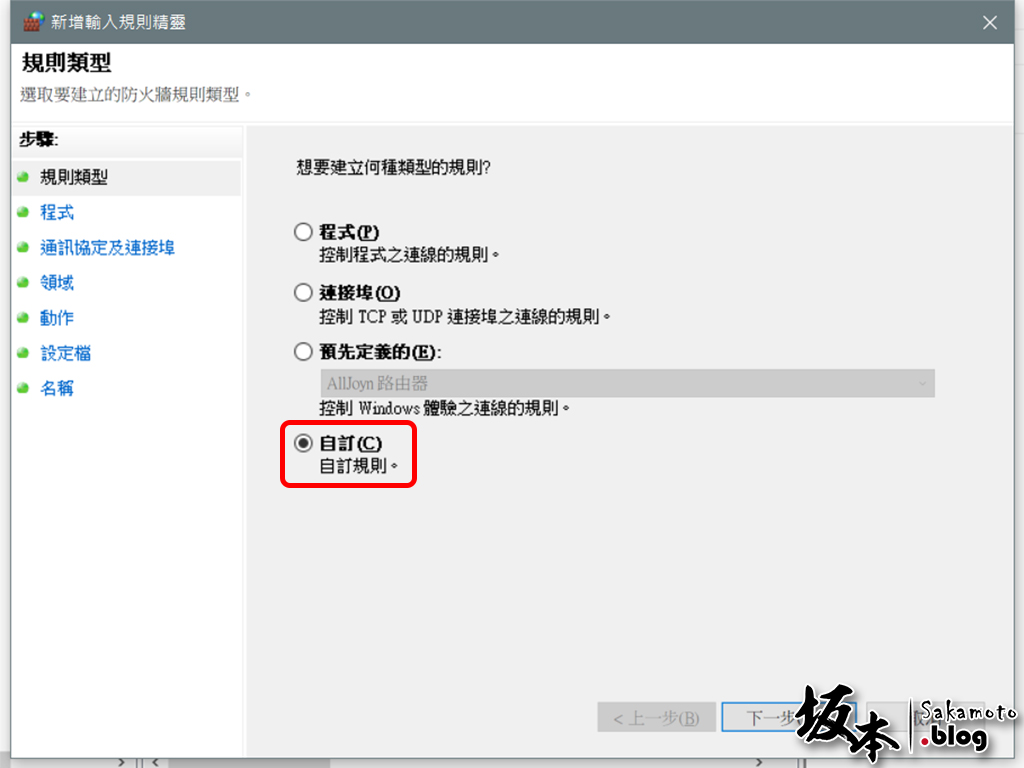Open the AllJoyn 路由器 dropdown list
This screenshot has width=1024, height=768.
pos(627,383)
